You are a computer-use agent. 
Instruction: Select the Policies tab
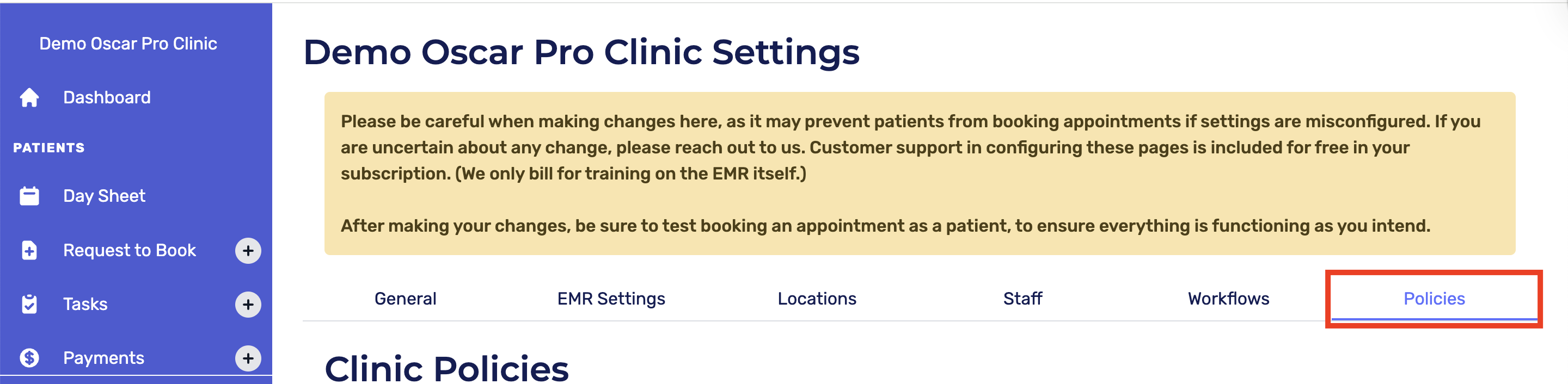pyautogui.click(x=1434, y=299)
